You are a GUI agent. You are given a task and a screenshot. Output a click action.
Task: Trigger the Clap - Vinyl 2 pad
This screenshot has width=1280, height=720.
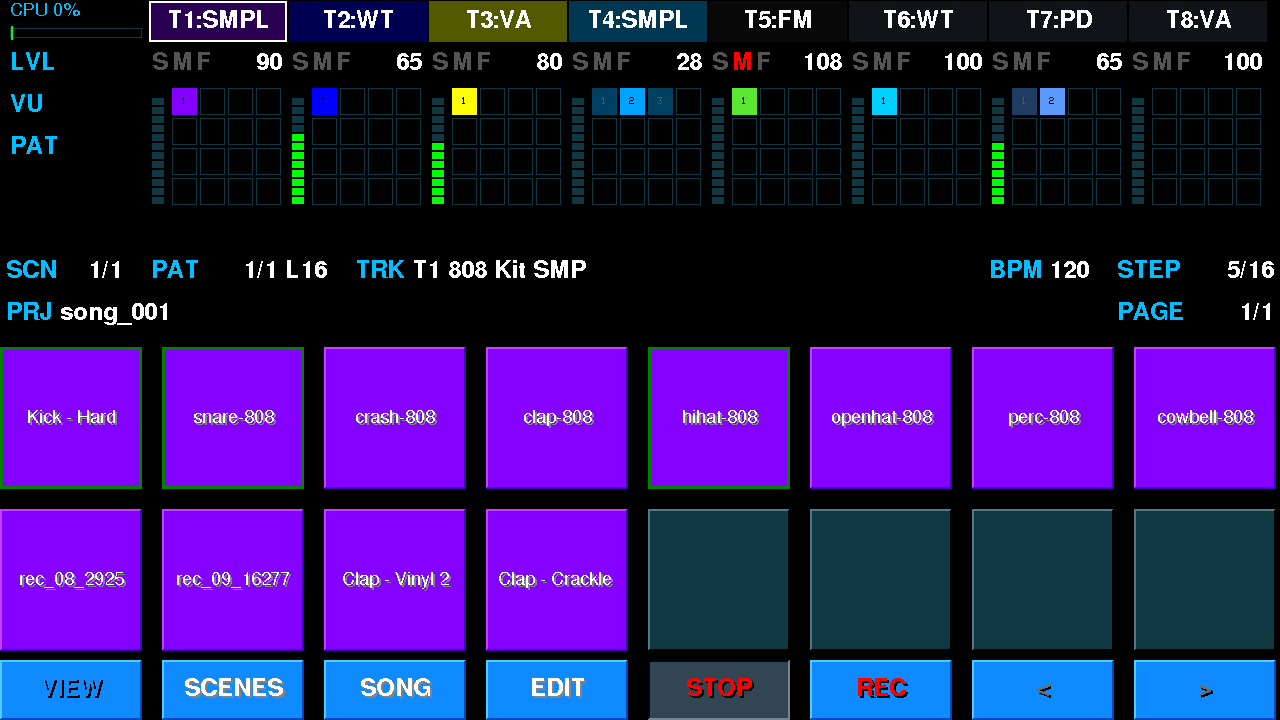pos(395,580)
